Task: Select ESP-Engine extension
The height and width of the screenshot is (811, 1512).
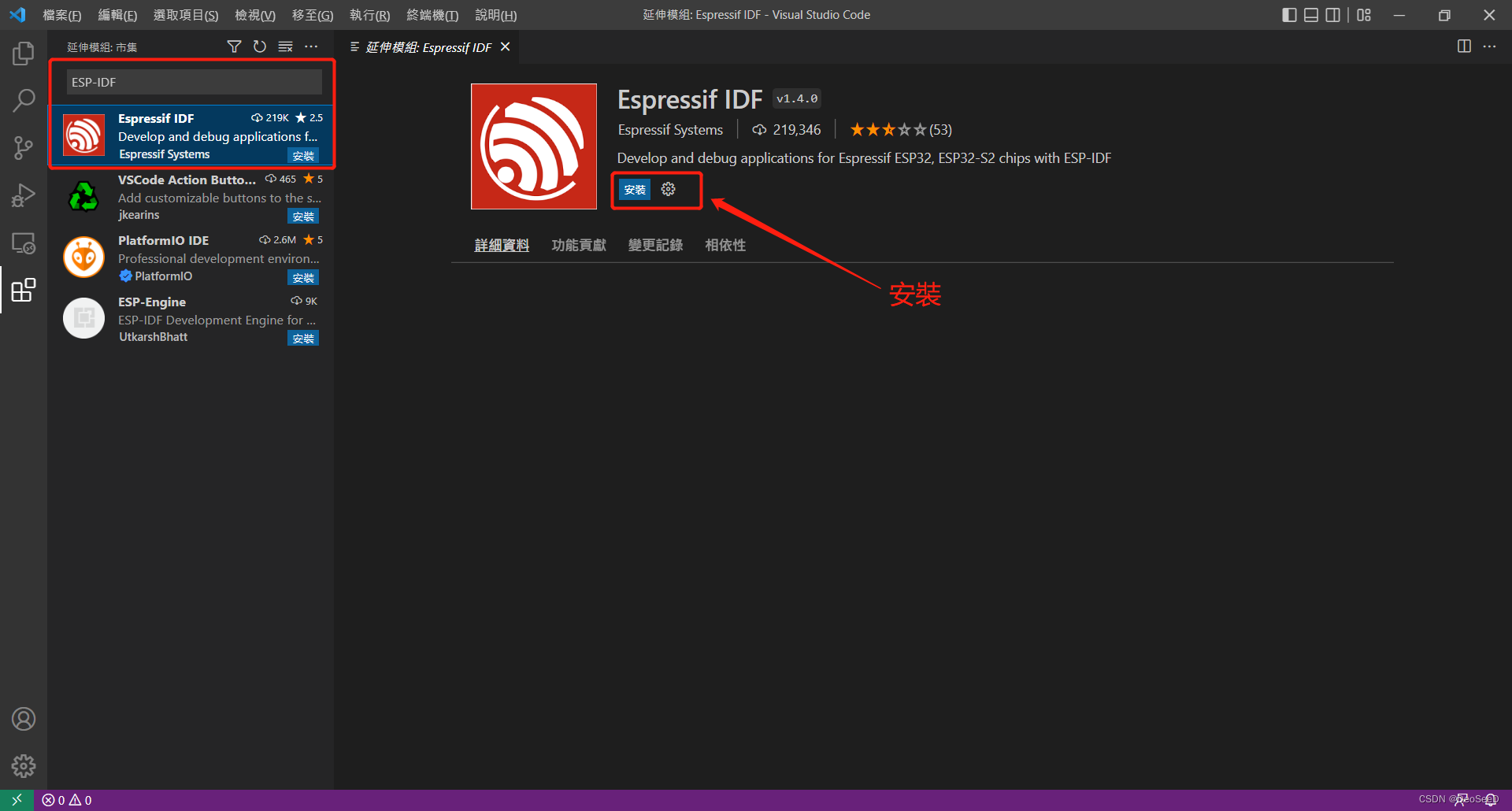Action: (x=191, y=318)
